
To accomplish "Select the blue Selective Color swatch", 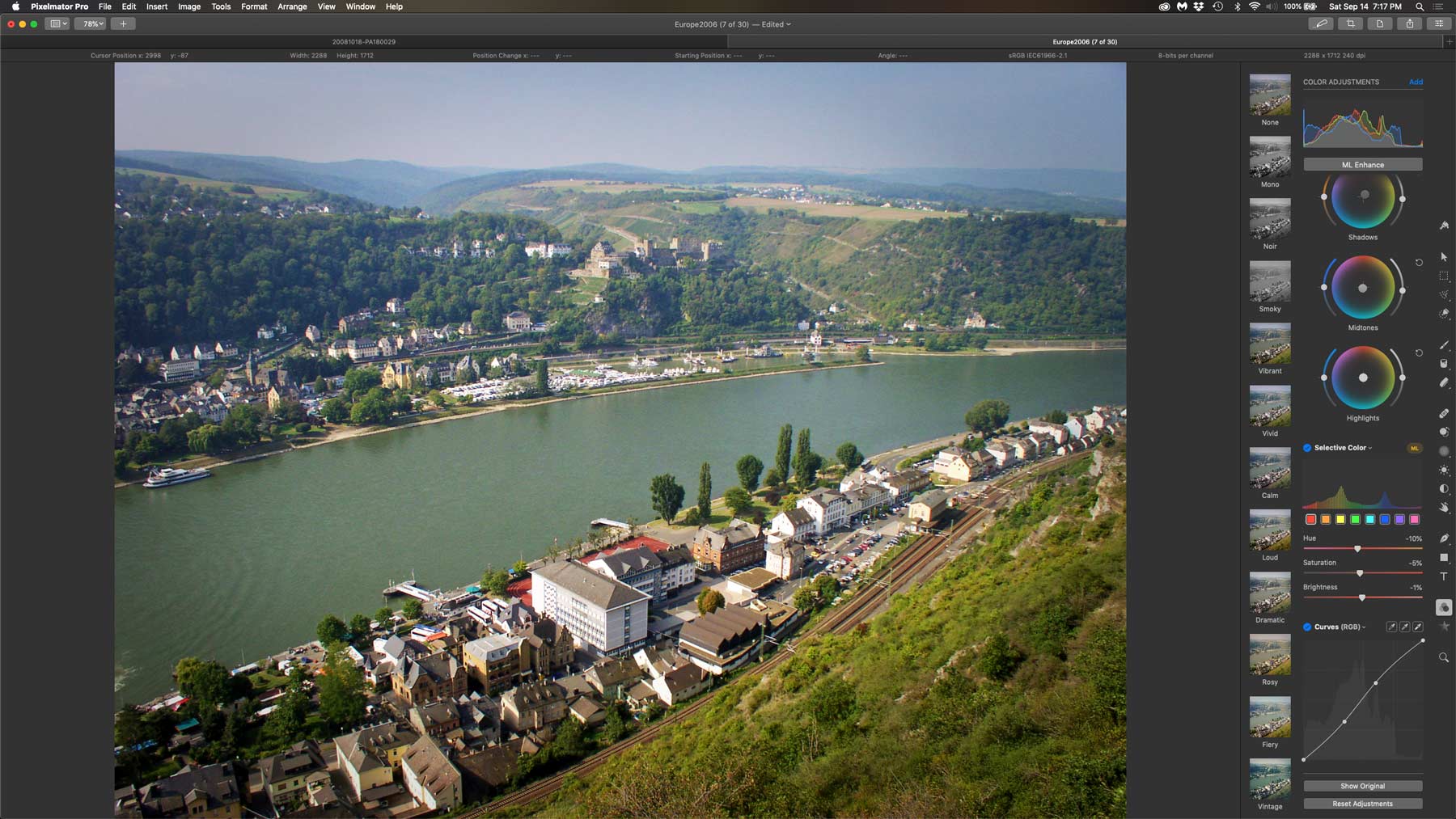I will point(1385,519).
